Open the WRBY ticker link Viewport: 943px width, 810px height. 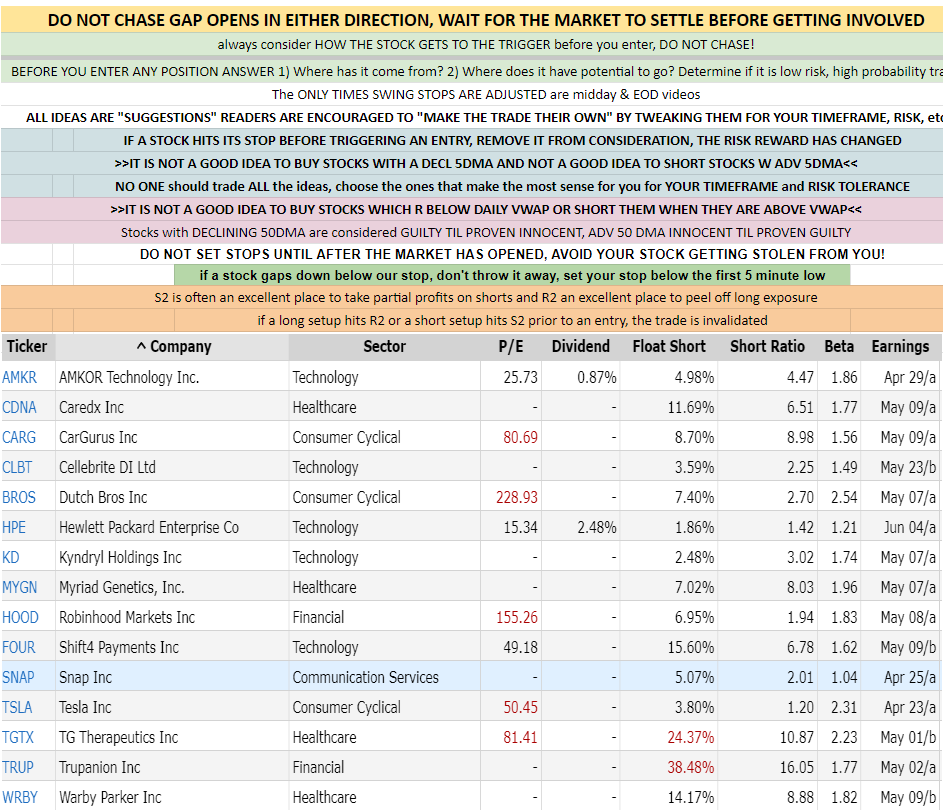click(x=19, y=797)
